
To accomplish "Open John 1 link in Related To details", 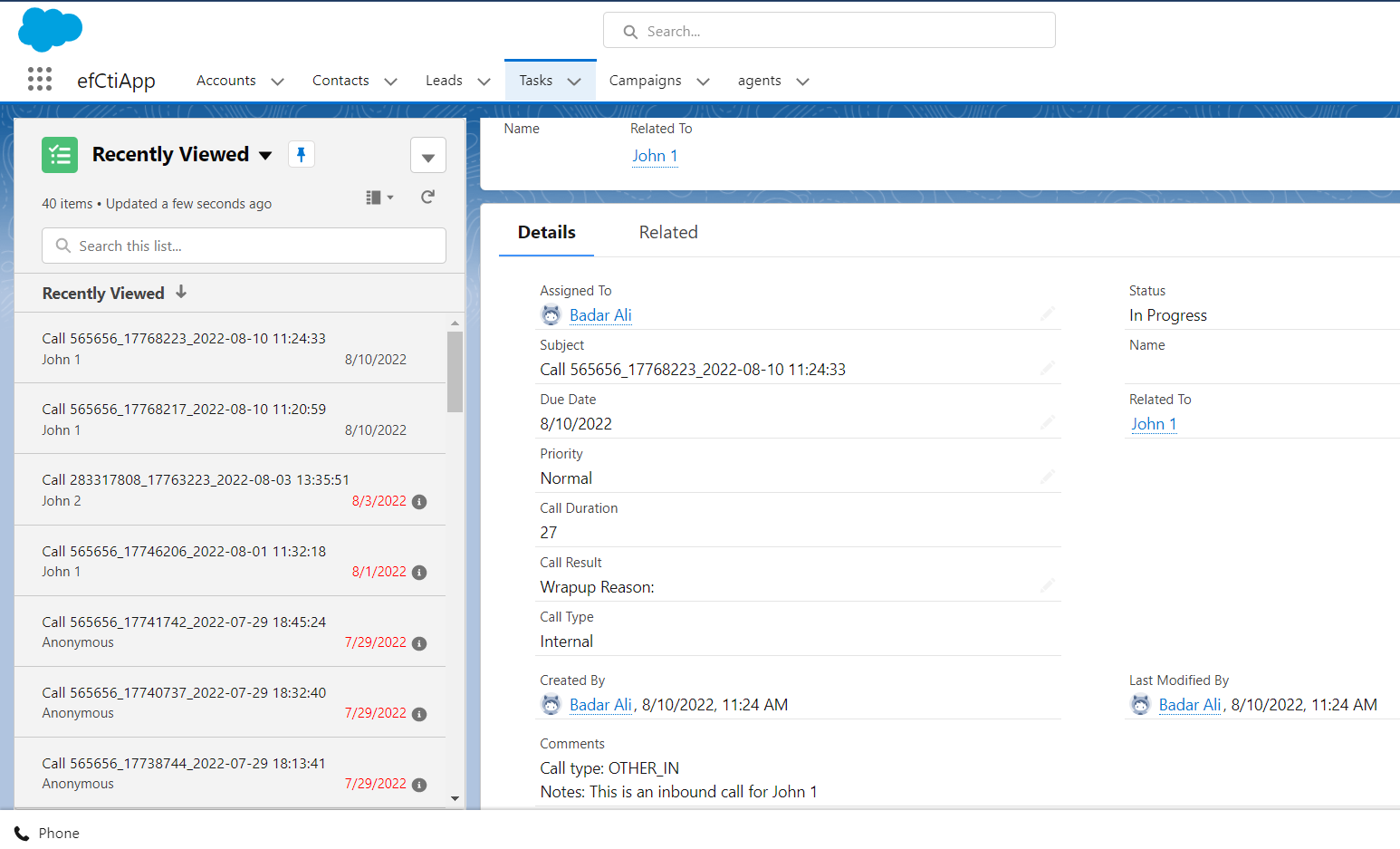I will 1153,424.
